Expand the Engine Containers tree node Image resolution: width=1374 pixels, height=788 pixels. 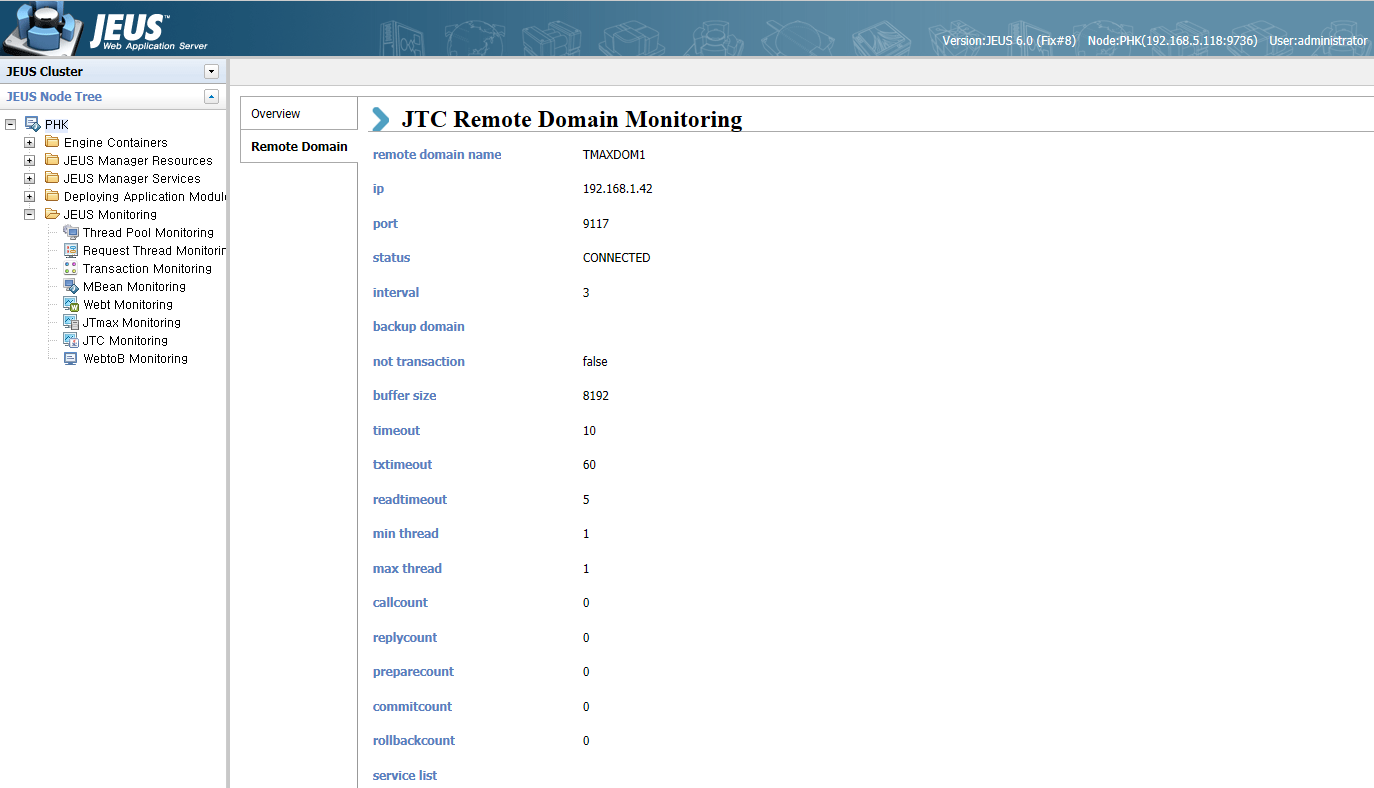(x=29, y=143)
